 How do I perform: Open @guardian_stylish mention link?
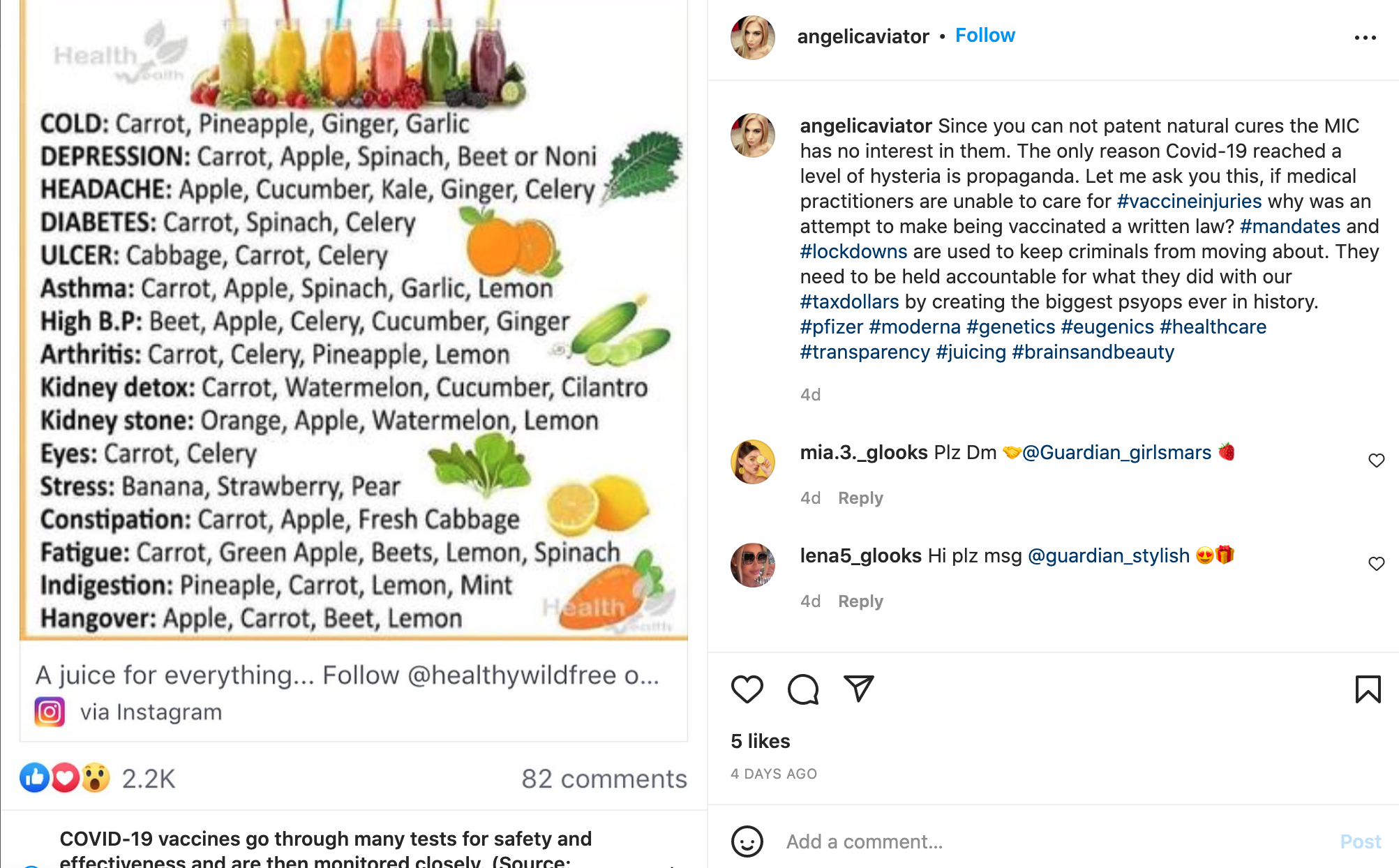click(1109, 556)
